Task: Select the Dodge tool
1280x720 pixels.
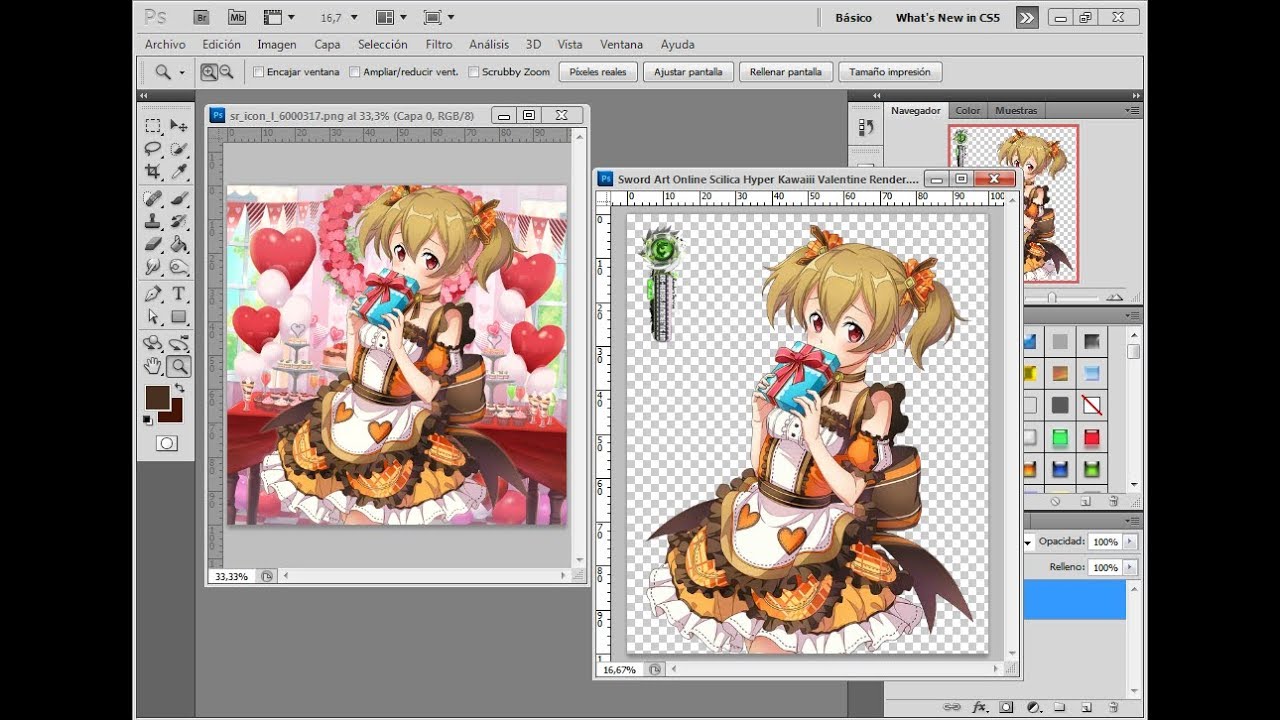Action: click(x=179, y=267)
